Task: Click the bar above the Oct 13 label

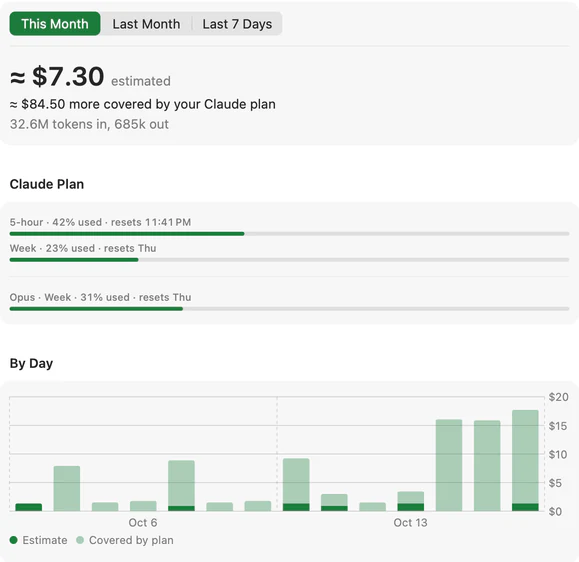Action: pos(411,501)
